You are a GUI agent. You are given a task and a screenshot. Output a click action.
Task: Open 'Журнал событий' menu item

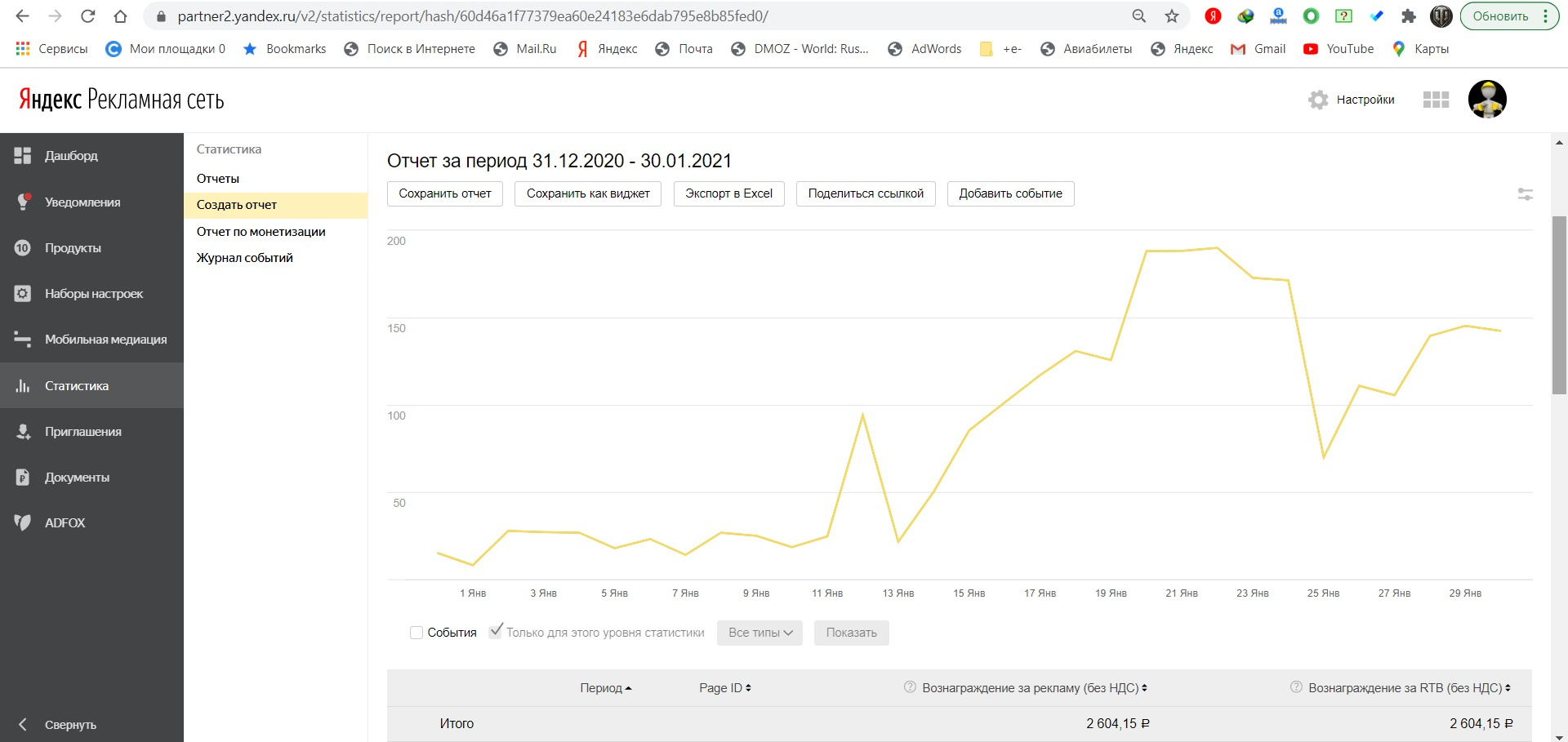(x=245, y=258)
